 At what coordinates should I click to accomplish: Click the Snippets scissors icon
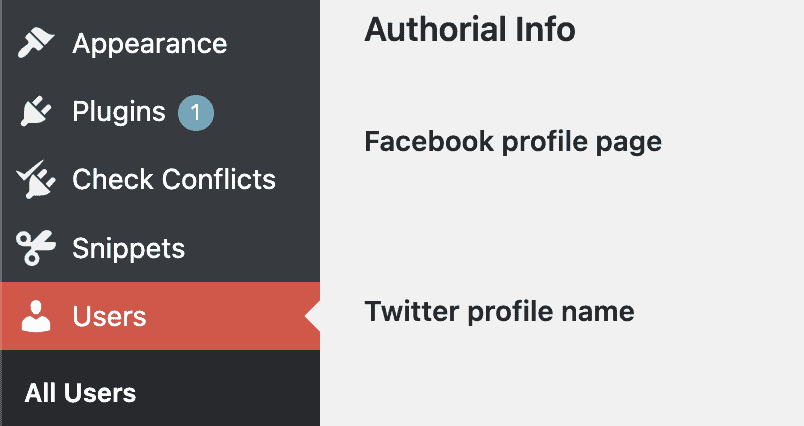(x=35, y=248)
